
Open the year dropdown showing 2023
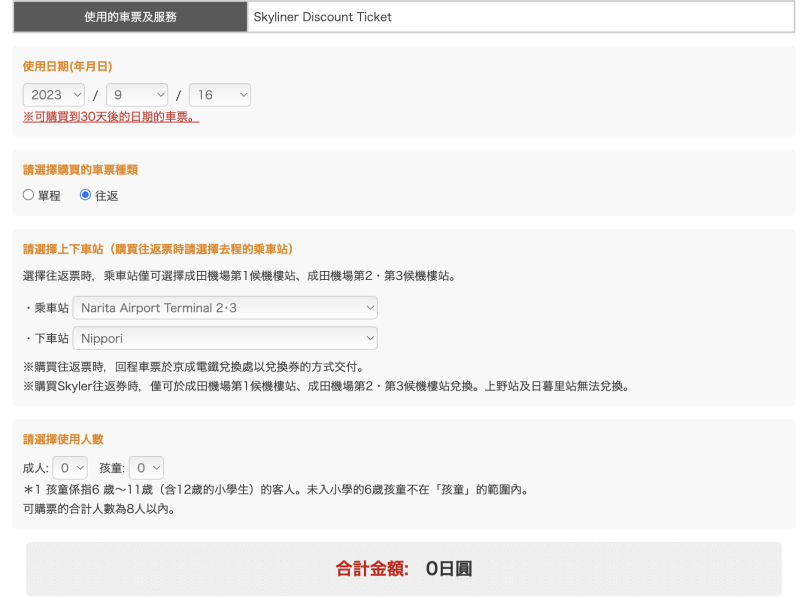(x=54, y=95)
